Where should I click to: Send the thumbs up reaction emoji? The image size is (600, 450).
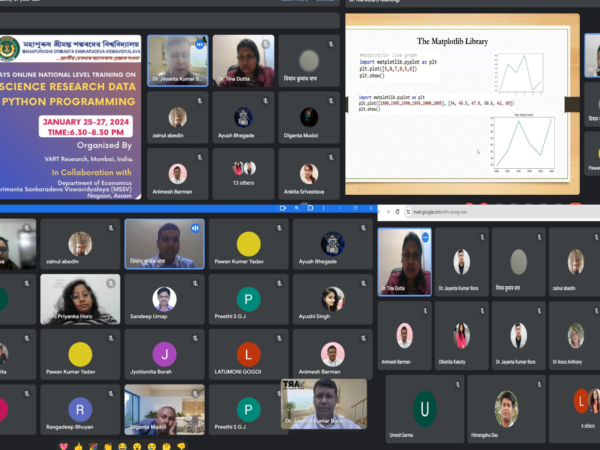coord(78,446)
